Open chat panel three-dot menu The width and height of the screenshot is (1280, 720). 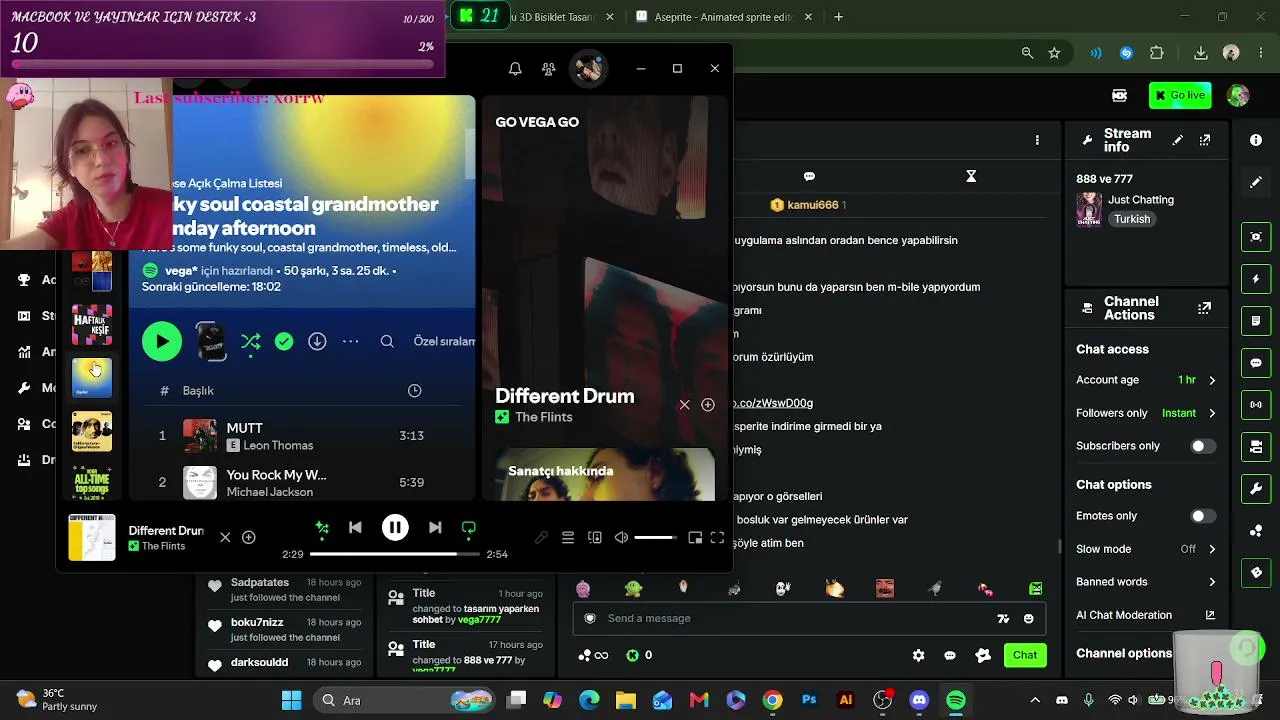(1037, 140)
